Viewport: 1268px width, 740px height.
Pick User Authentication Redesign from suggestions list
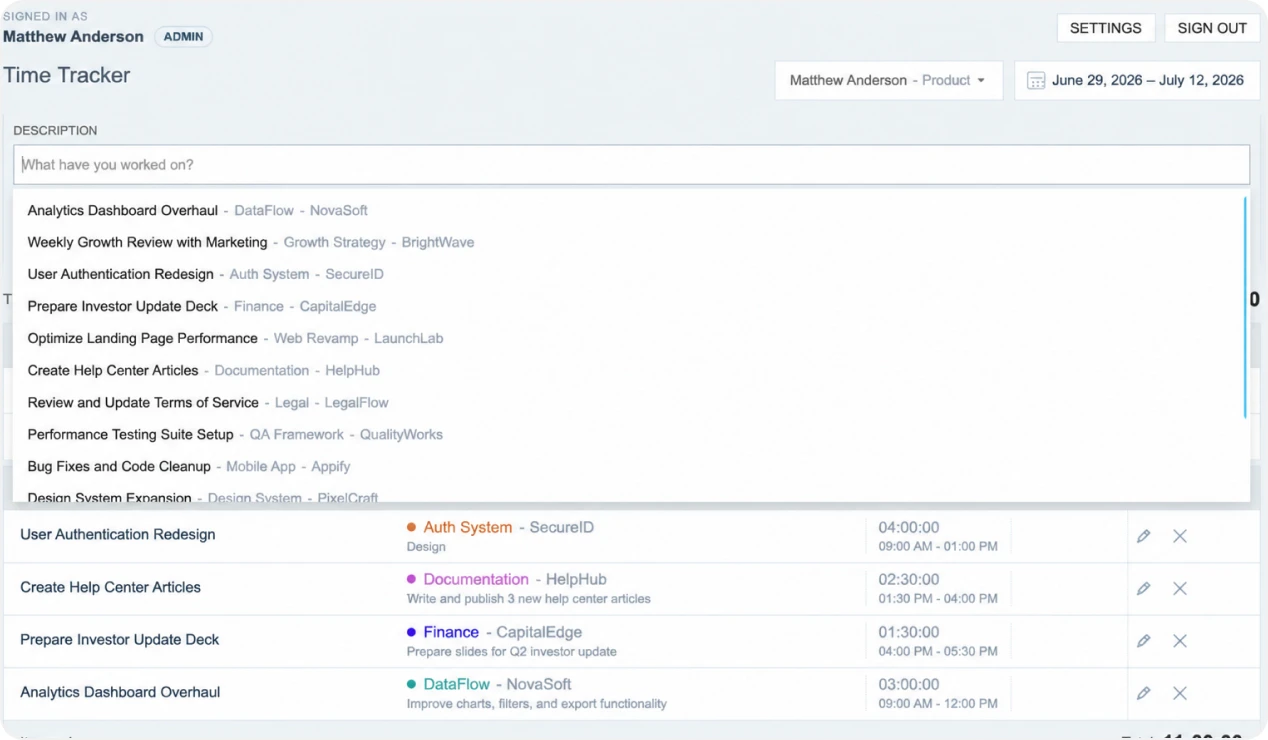631,275
